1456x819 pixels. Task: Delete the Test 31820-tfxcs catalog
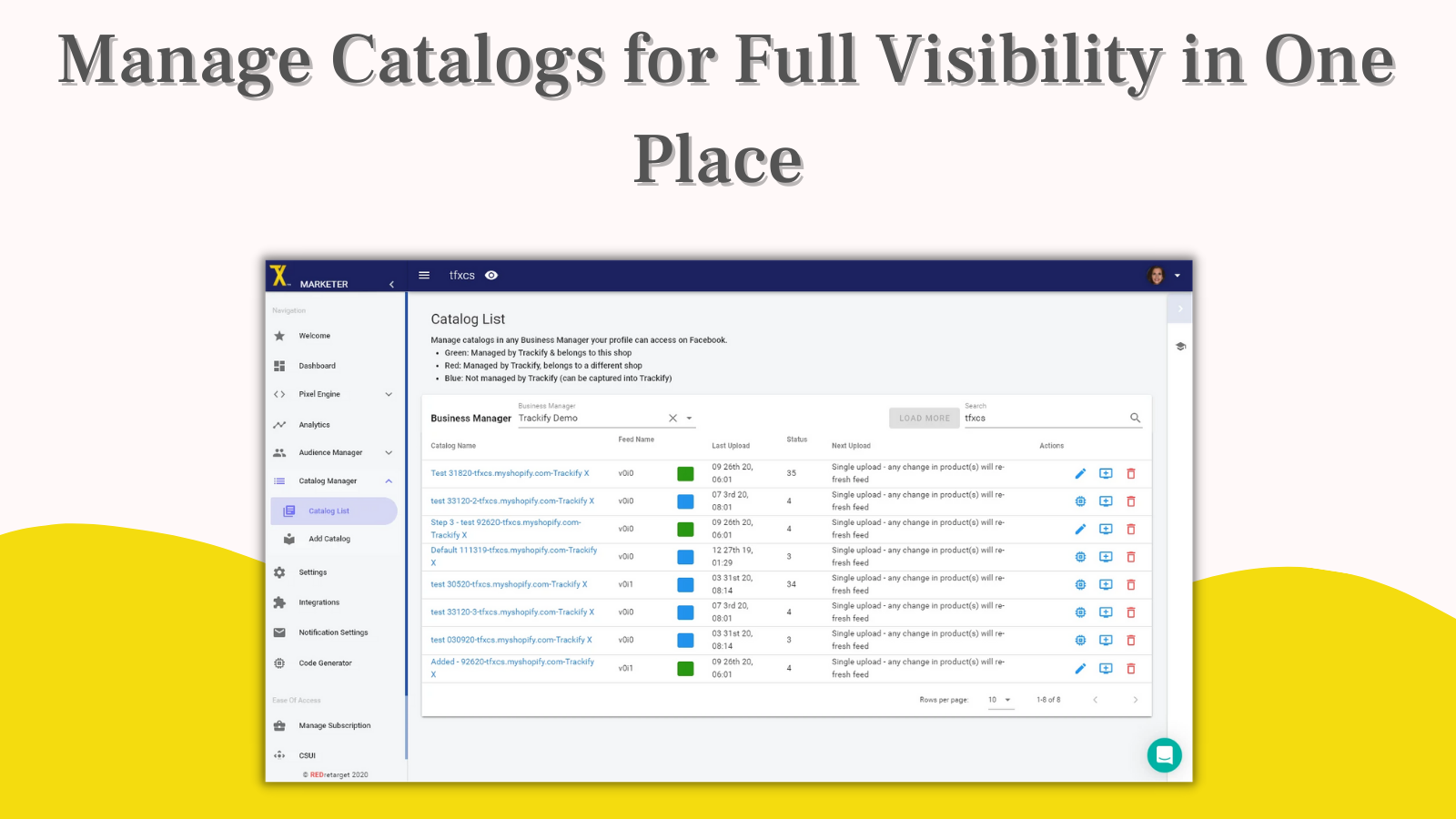pyautogui.click(x=1131, y=473)
